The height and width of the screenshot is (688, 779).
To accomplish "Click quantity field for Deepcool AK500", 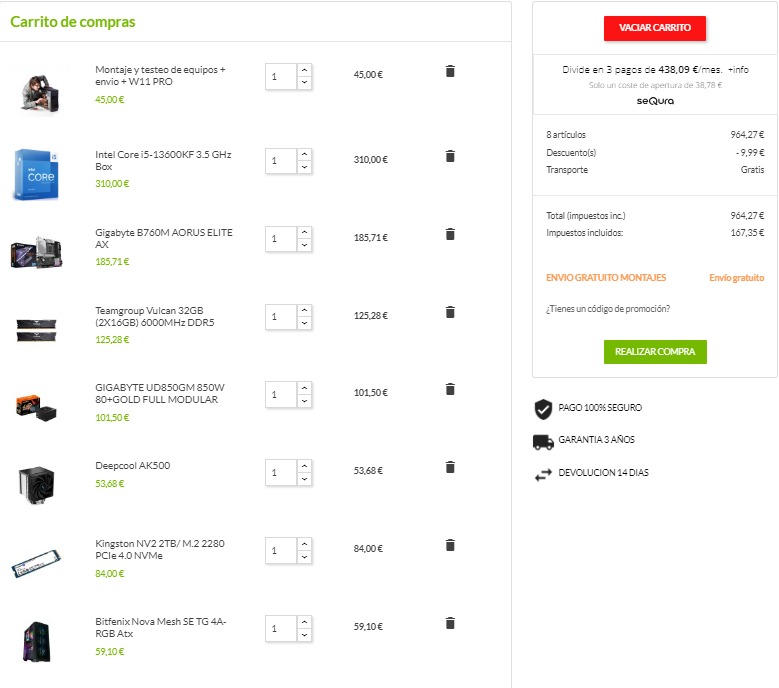I will (281, 472).
